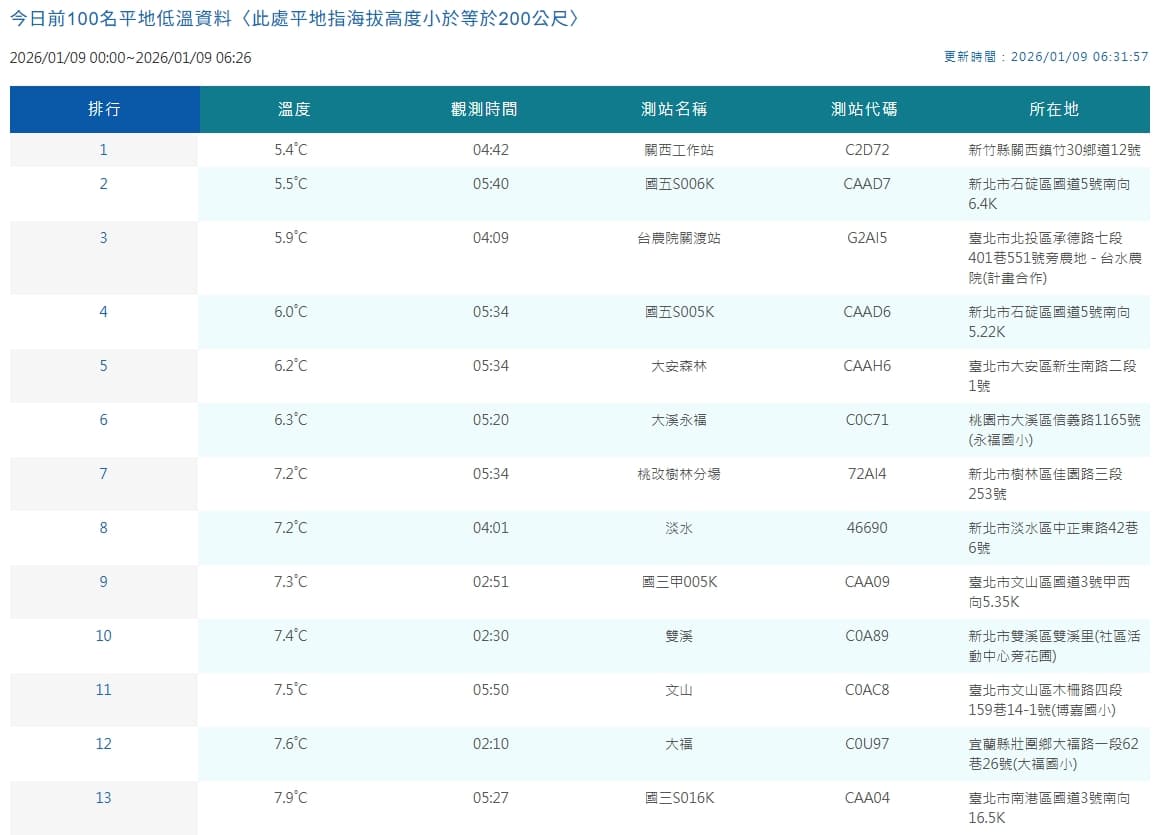
Task: Click station code CAA09
Action: [866, 583]
